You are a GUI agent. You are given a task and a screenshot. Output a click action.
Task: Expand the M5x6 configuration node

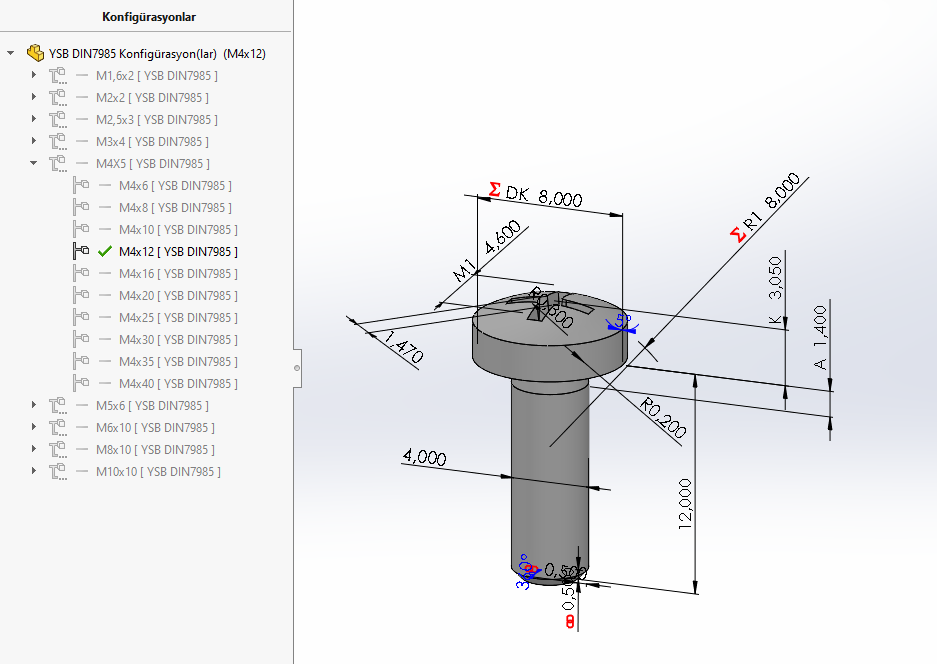pos(33,405)
